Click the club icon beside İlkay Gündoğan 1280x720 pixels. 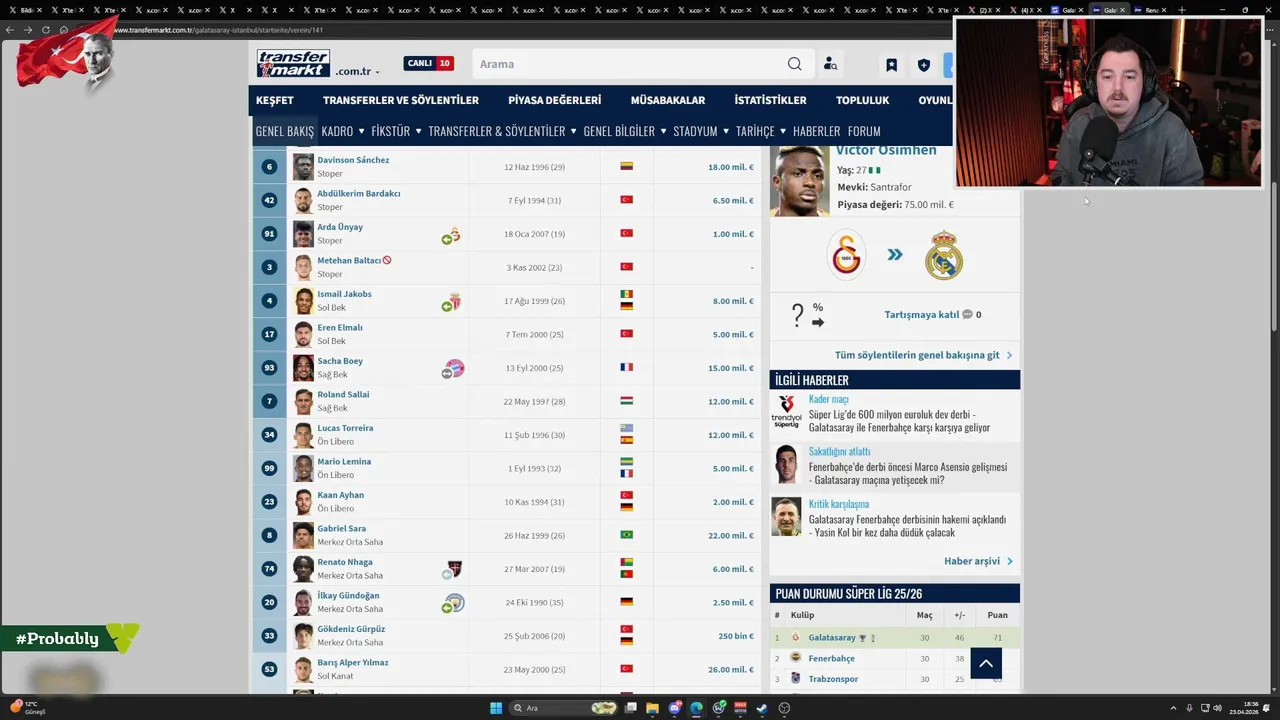click(x=454, y=603)
